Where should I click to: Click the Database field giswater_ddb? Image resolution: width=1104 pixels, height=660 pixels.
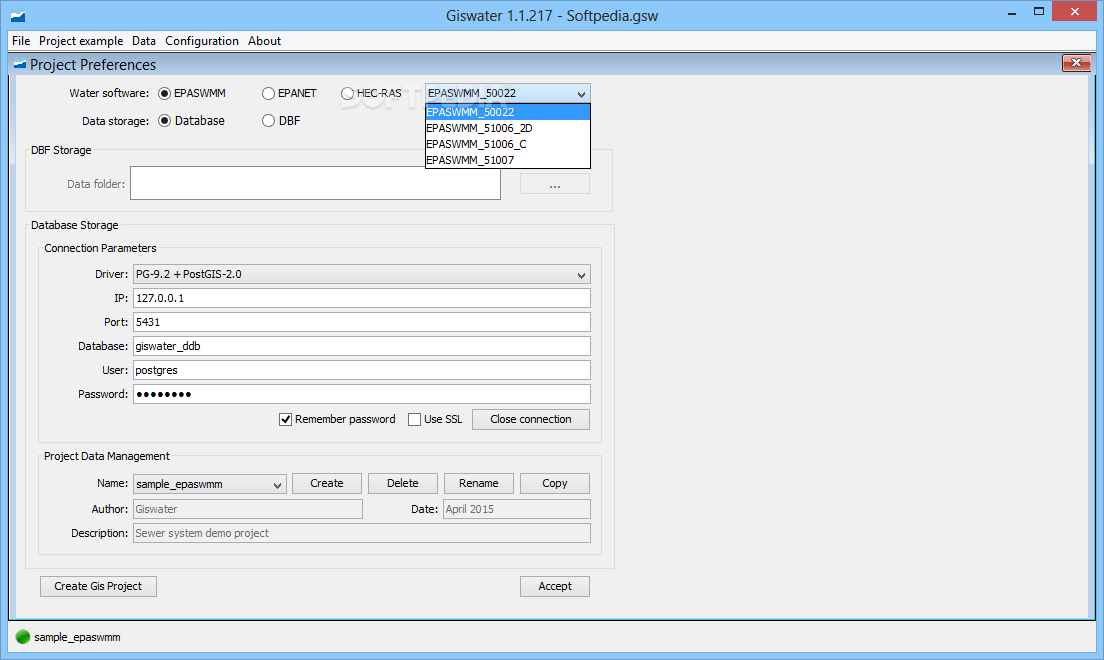pyautogui.click(x=361, y=346)
